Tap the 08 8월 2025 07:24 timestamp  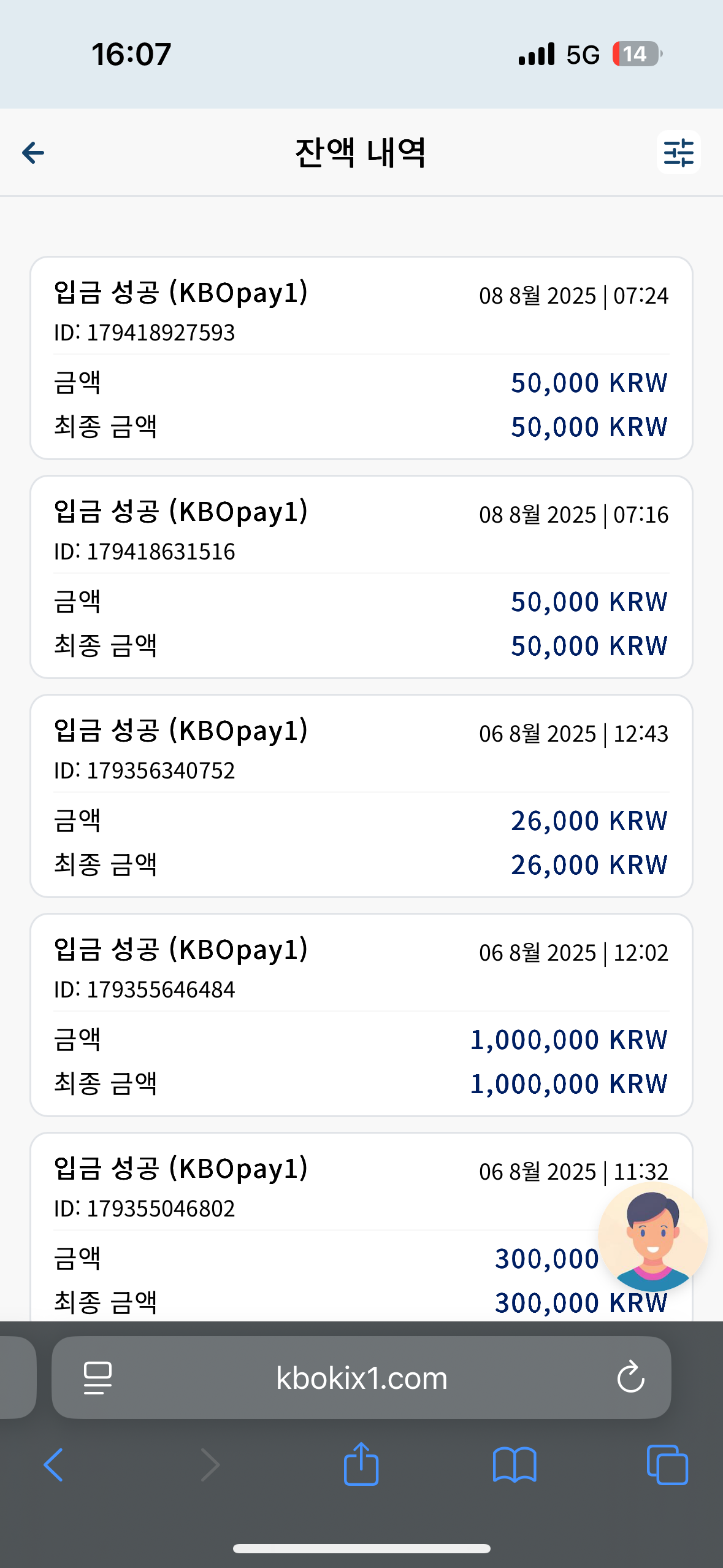(x=573, y=296)
